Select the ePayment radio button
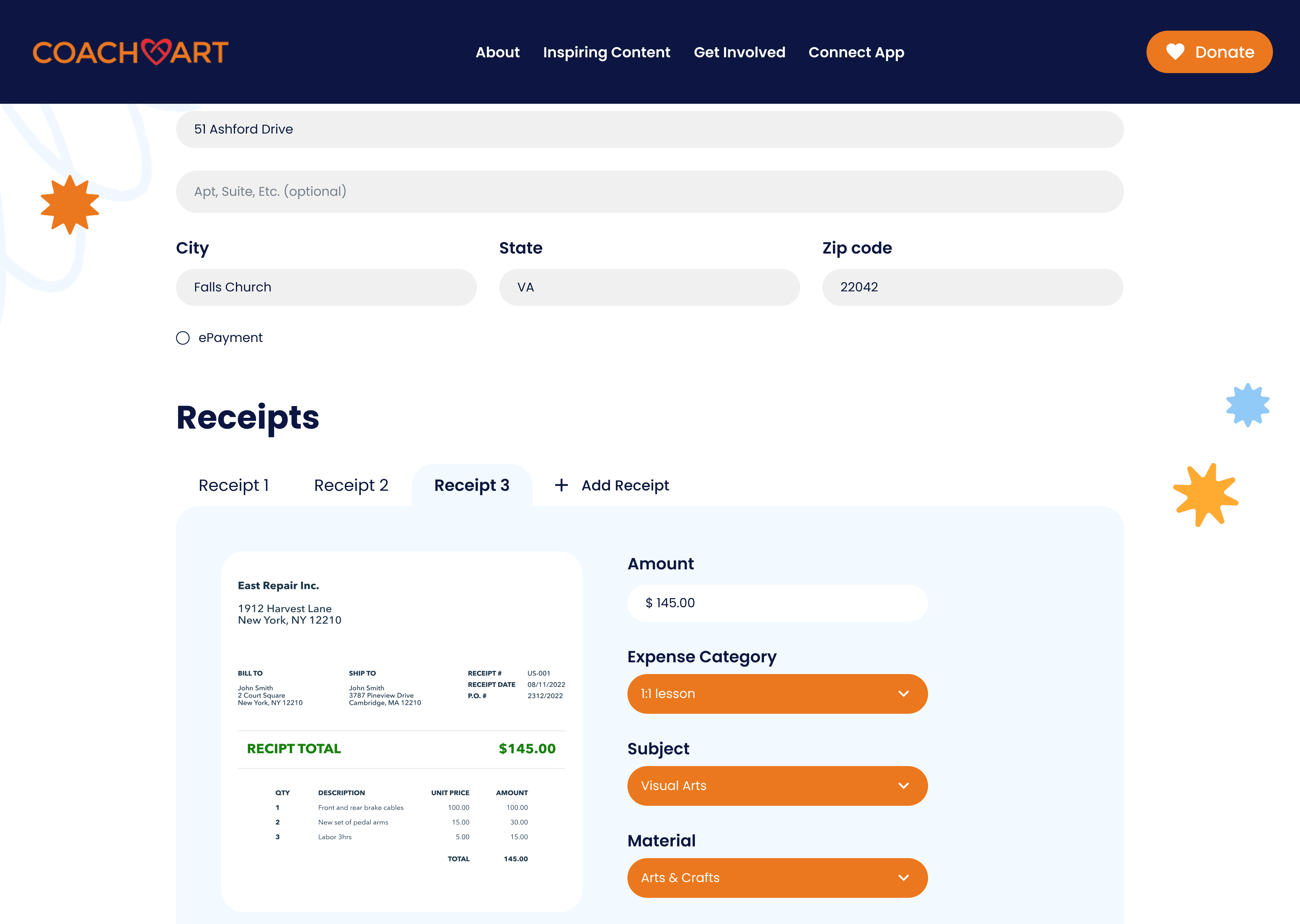This screenshot has width=1300, height=924. point(183,338)
